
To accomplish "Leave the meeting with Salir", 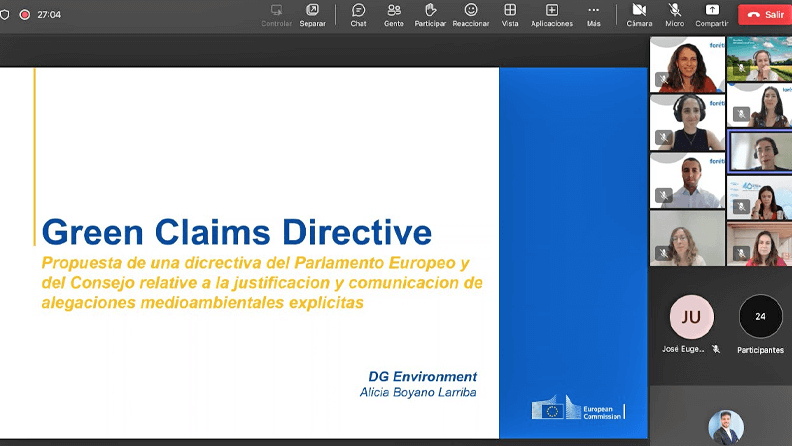I will point(765,15).
